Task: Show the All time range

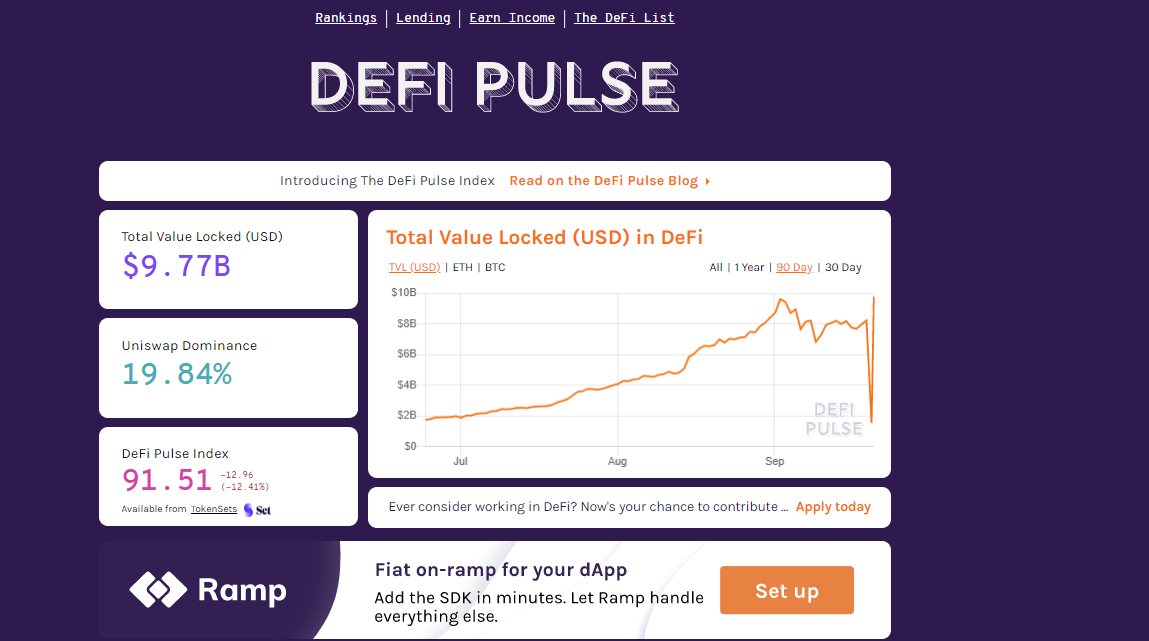Action: 716,267
